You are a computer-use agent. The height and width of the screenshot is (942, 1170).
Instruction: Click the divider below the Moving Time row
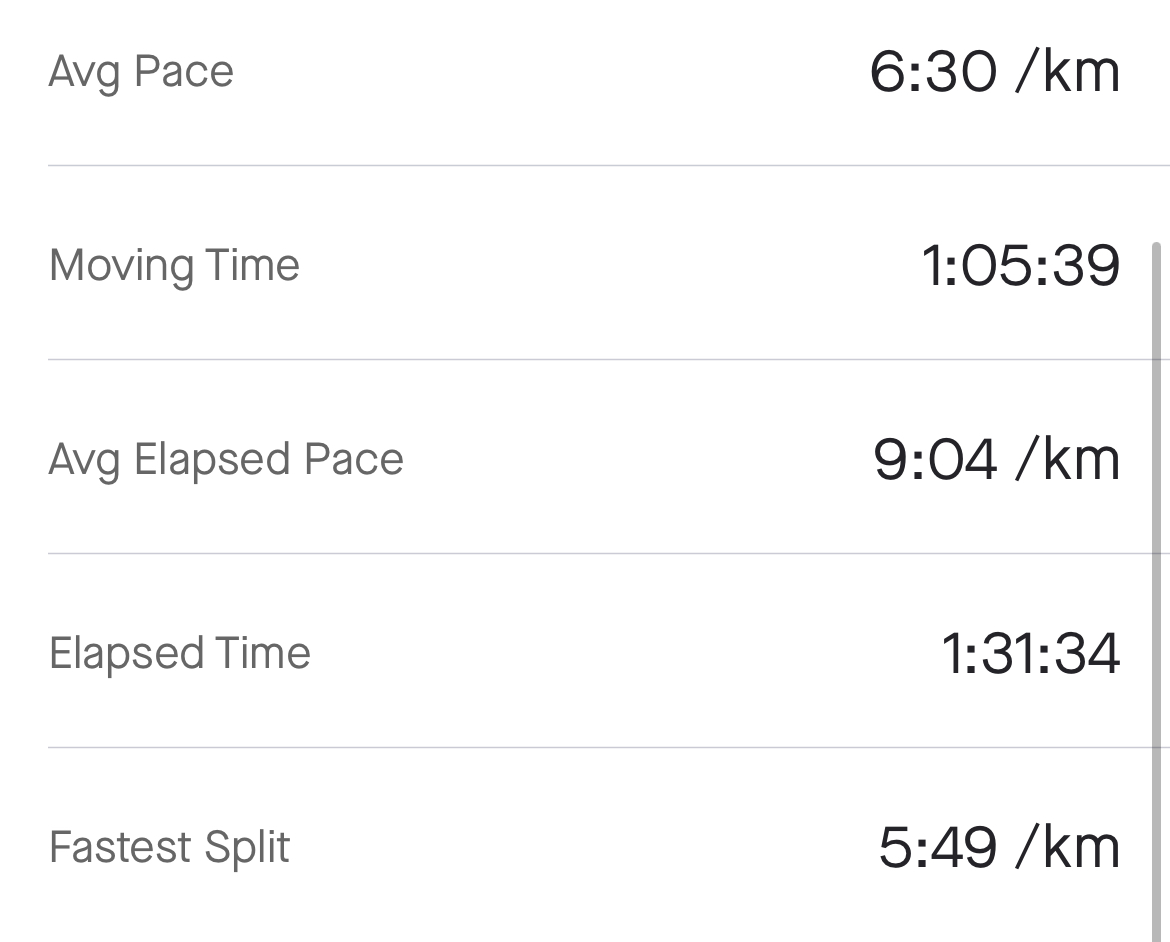click(x=609, y=359)
